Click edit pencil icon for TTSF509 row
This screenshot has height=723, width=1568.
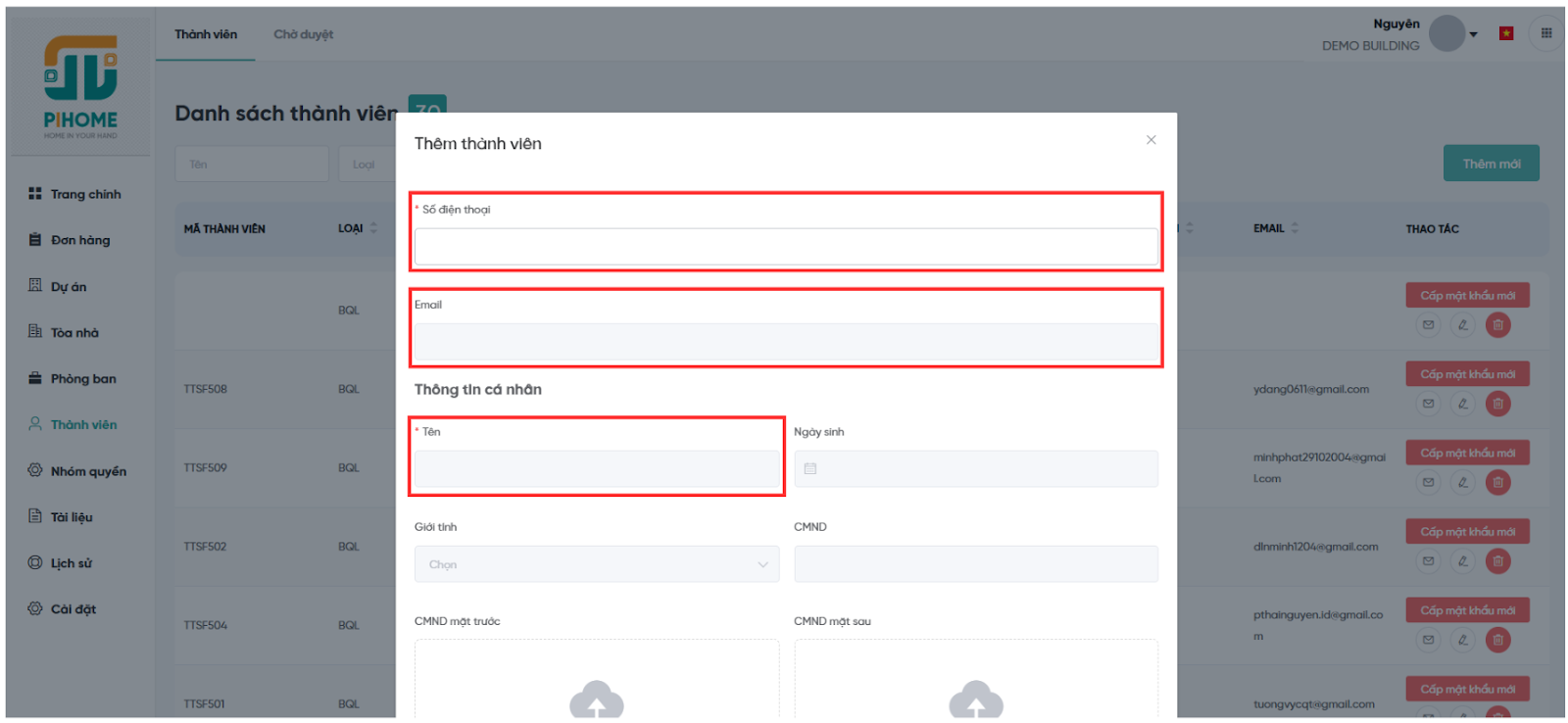tap(1462, 482)
